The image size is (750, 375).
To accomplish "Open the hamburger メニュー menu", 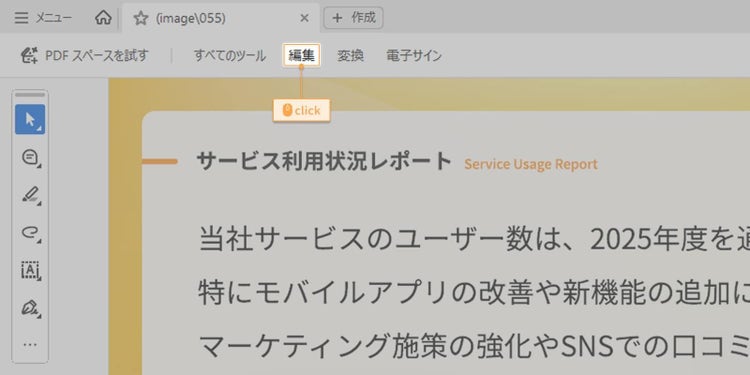I will tap(43, 18).
